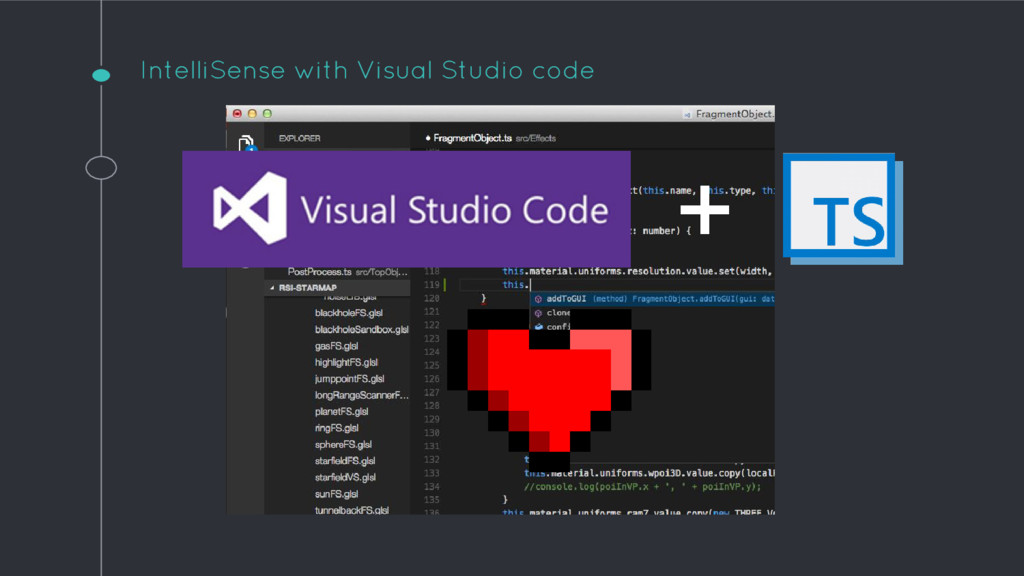Click the closing brace on line 135
Image resolution: width=1024 pixels, height=576 pixels.
tap(505, 500)
